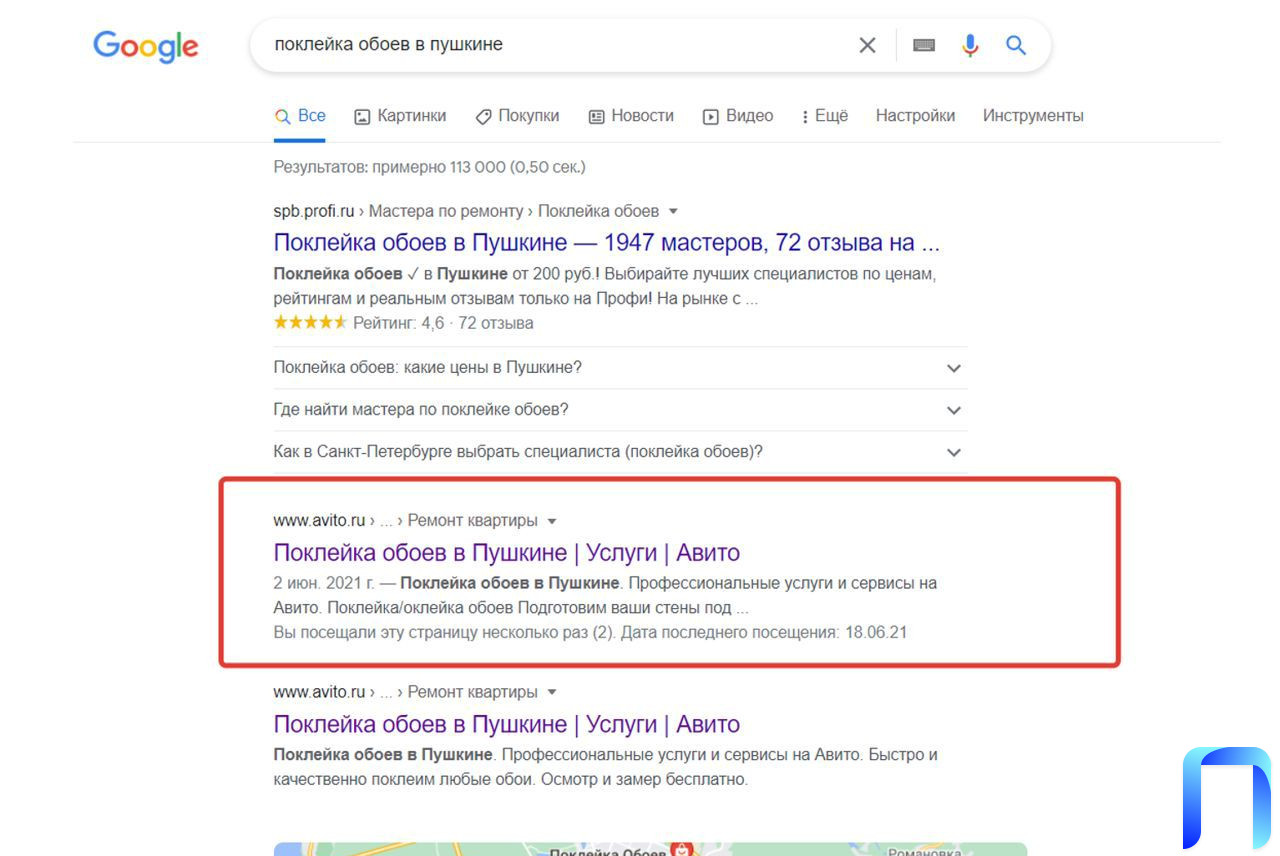The width and height of the screenshot is (1280, 856).
Task: Open dropdown arrow beside spb.profi.ru breadcrumb
Action: coord(673,212)
